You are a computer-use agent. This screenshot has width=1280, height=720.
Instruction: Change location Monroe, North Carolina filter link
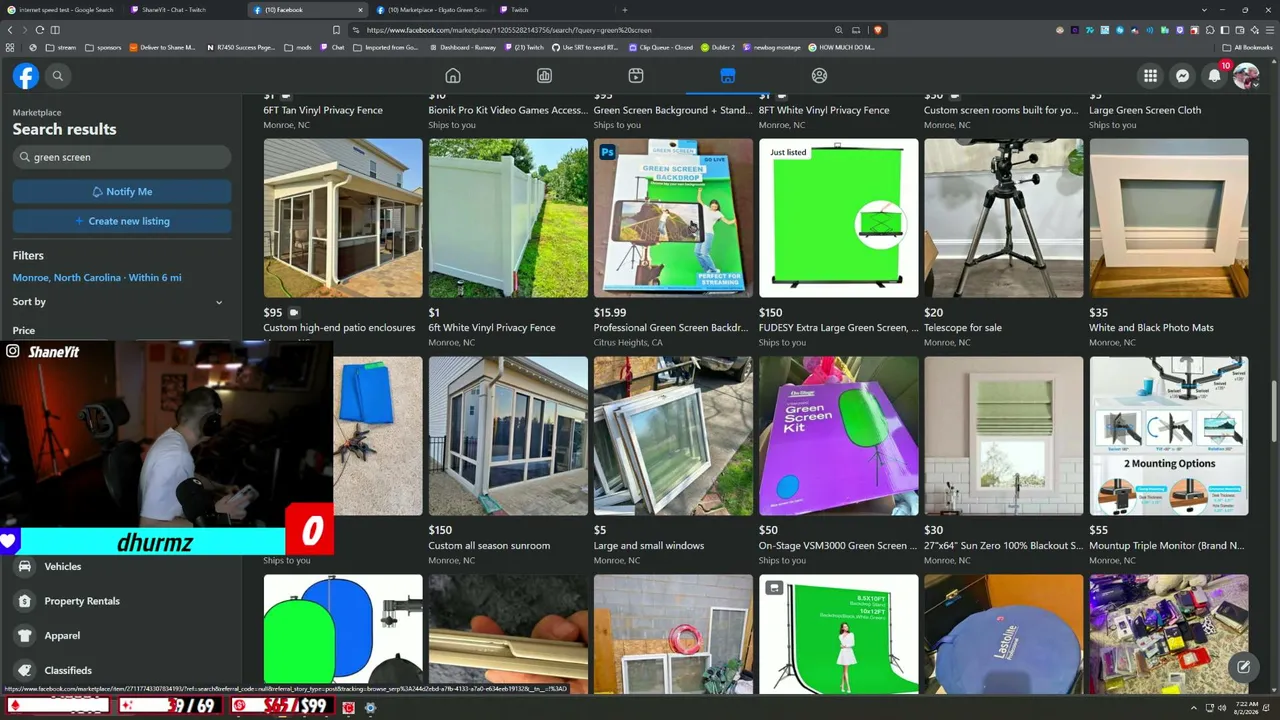97,278
